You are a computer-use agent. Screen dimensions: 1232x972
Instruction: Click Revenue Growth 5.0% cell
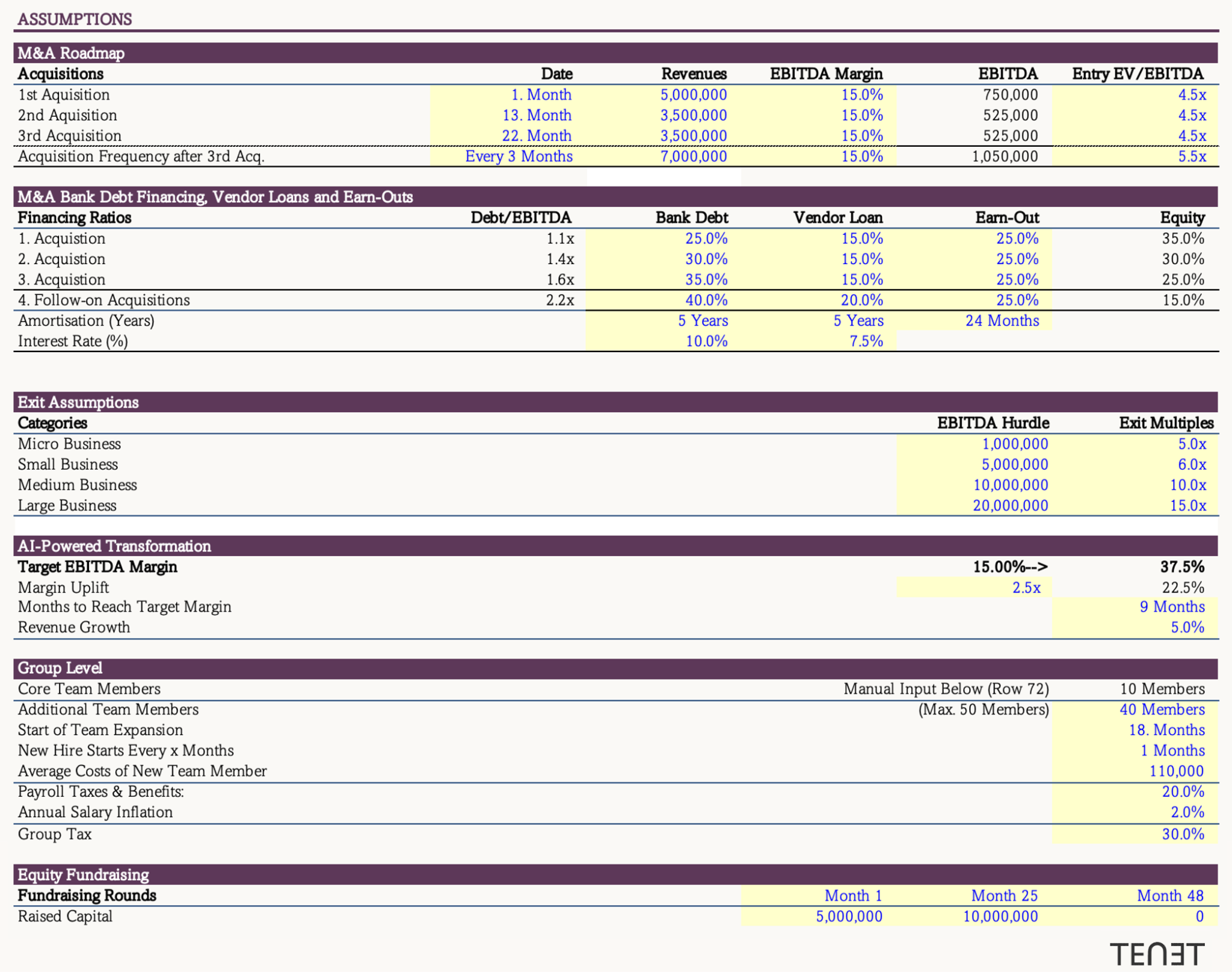1135,627
